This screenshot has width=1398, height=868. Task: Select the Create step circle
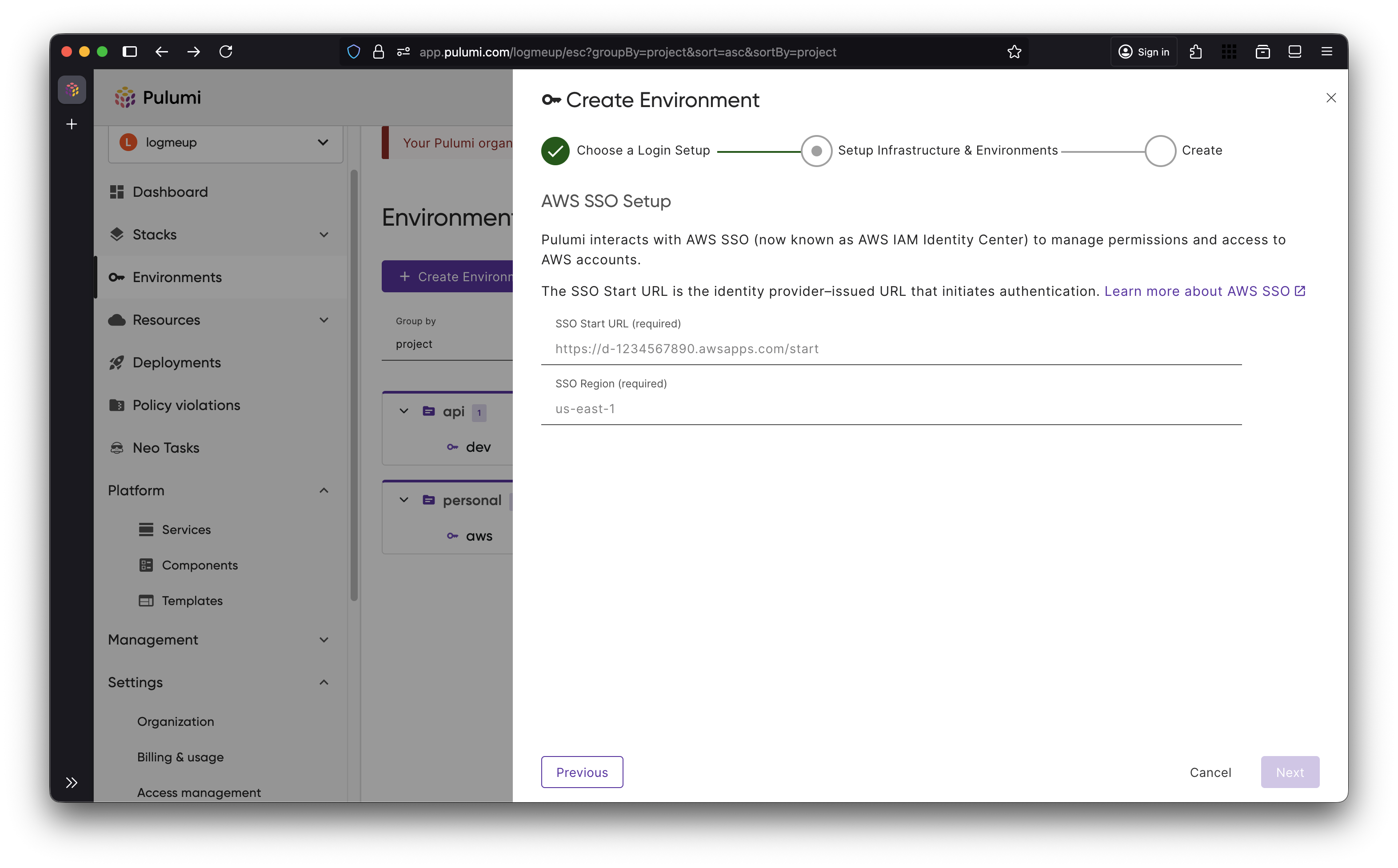(x=1160, y=151)
